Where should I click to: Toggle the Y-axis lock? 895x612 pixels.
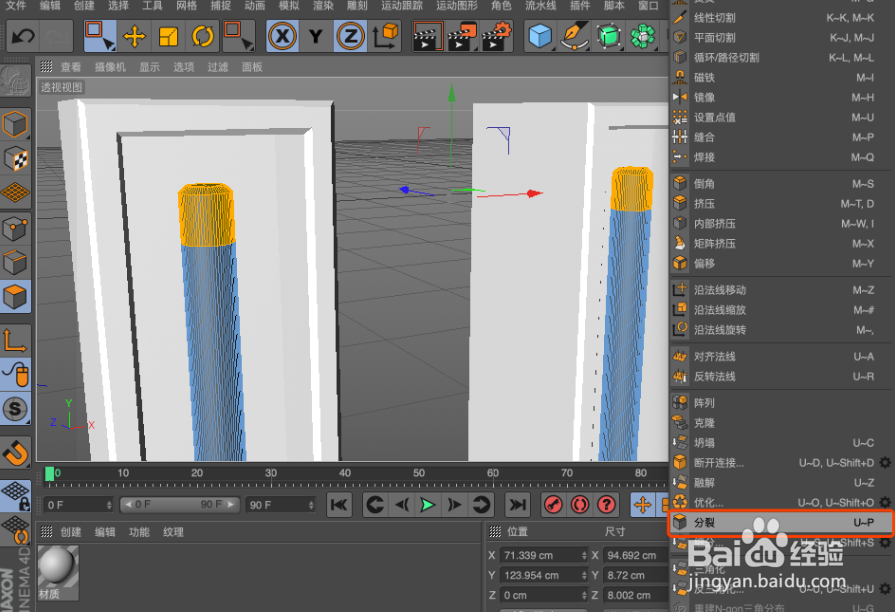[313, 36]
